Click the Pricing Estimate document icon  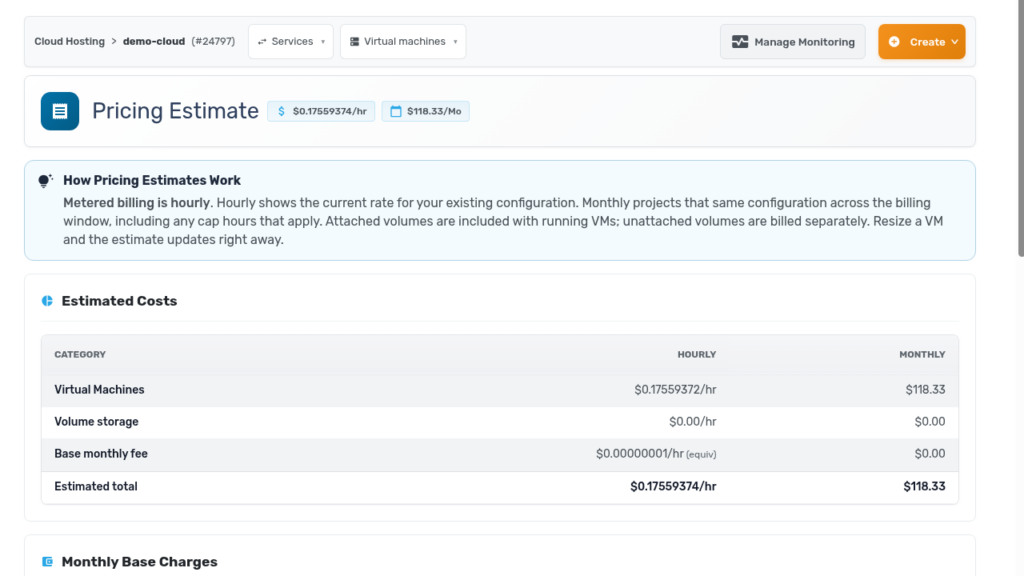(x=60, y=111)
